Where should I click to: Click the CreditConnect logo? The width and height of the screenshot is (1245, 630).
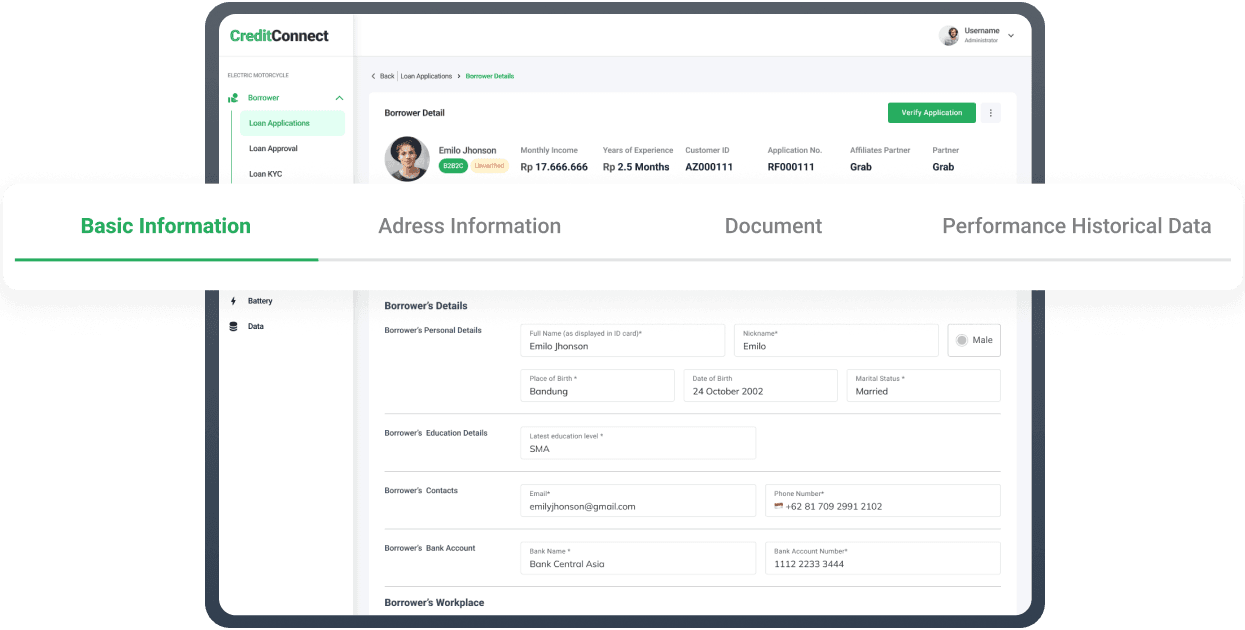tap(279, 35)
